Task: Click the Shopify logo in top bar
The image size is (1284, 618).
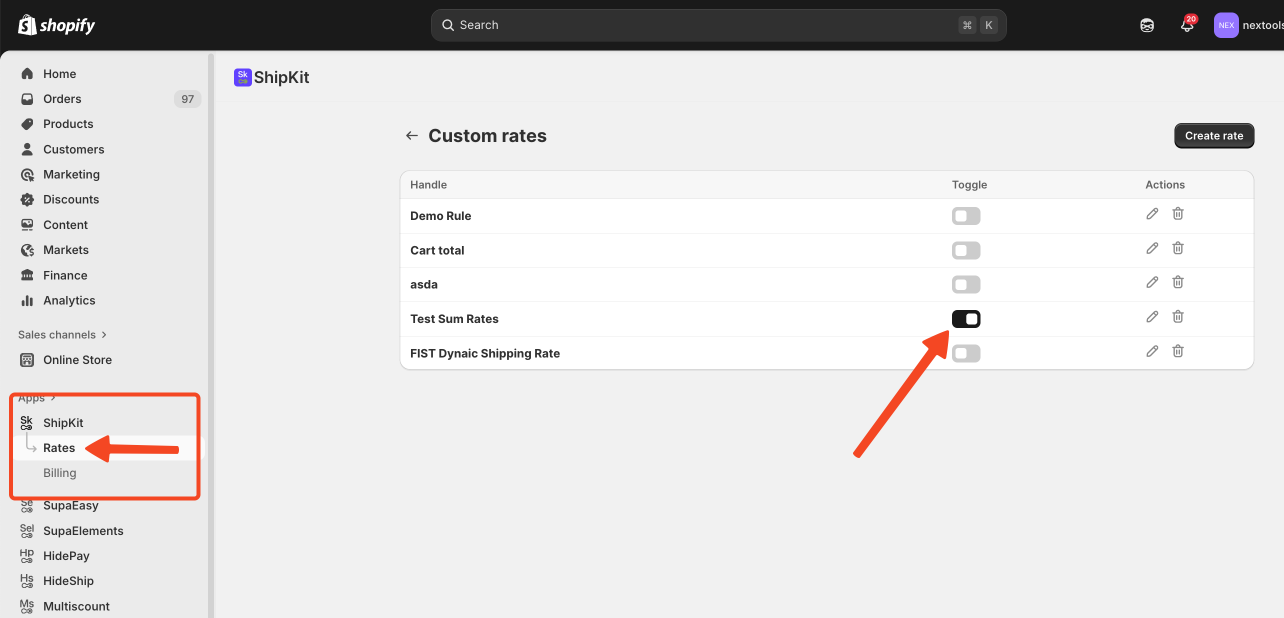Action: coord(57,25)
